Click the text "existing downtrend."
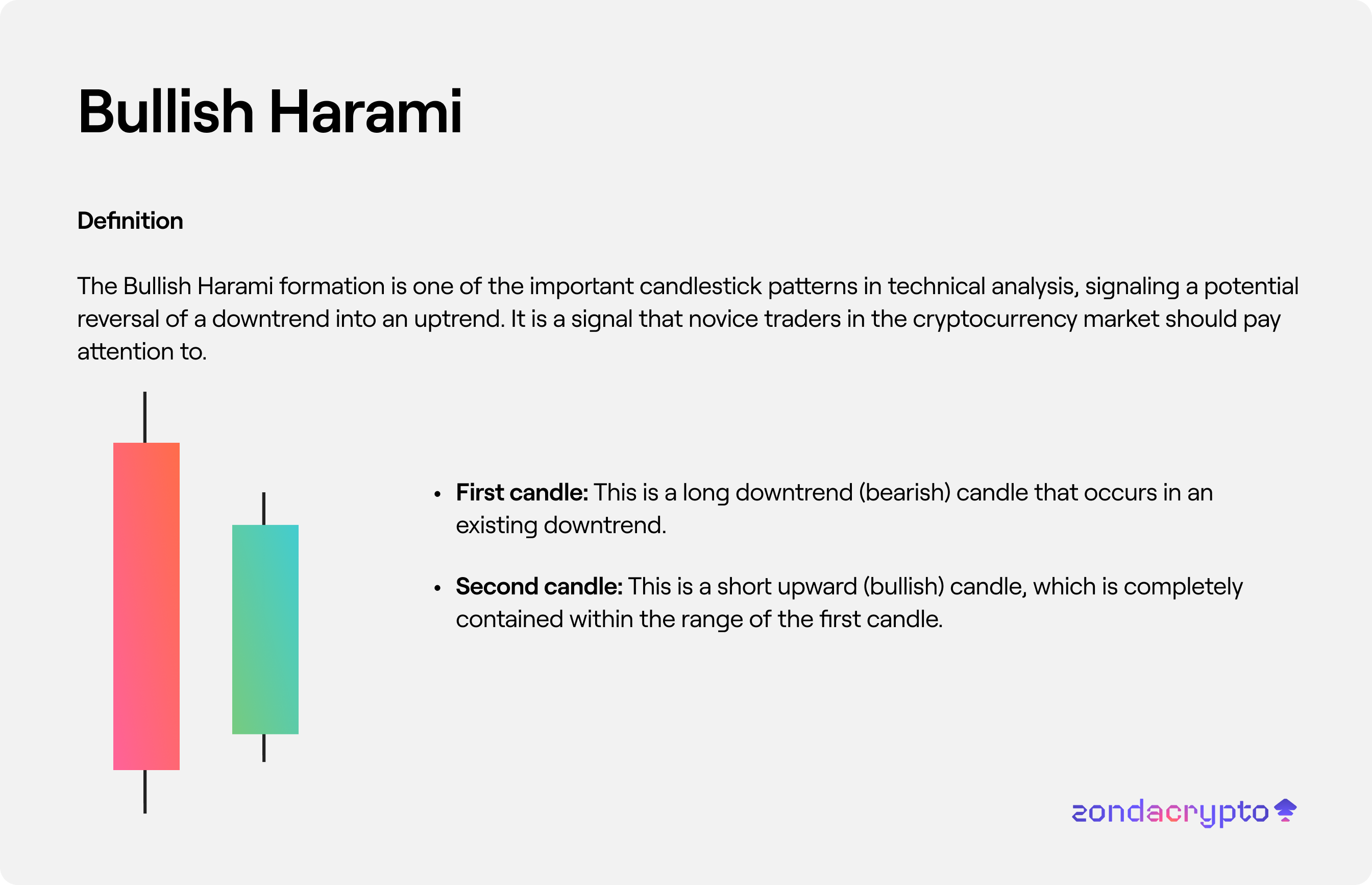Viewport: 1372px width, 885px height. tap(561, 526)
